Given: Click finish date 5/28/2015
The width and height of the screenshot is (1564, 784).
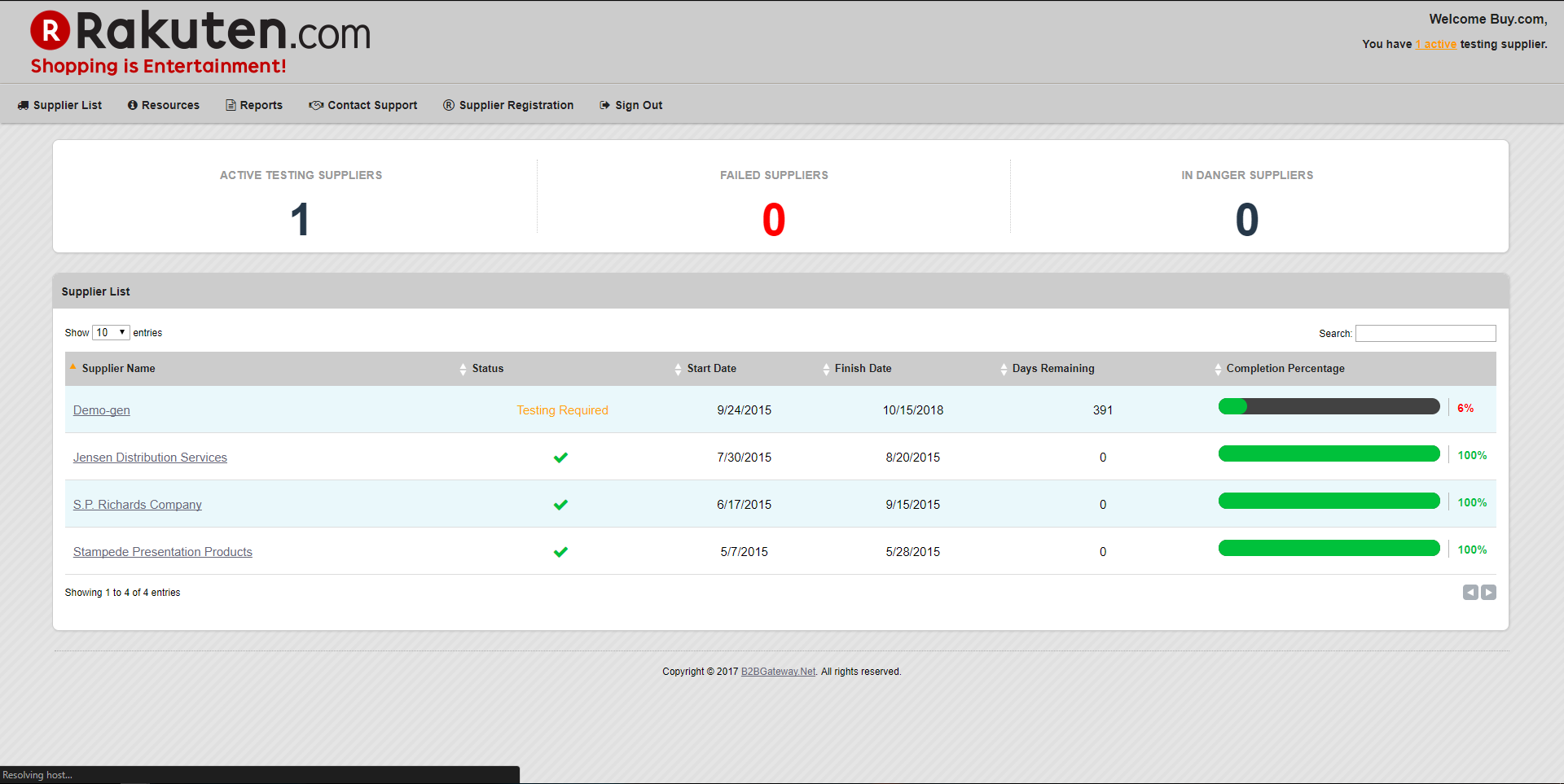Looking at the screenshot, I should click(x=913, y=552).
